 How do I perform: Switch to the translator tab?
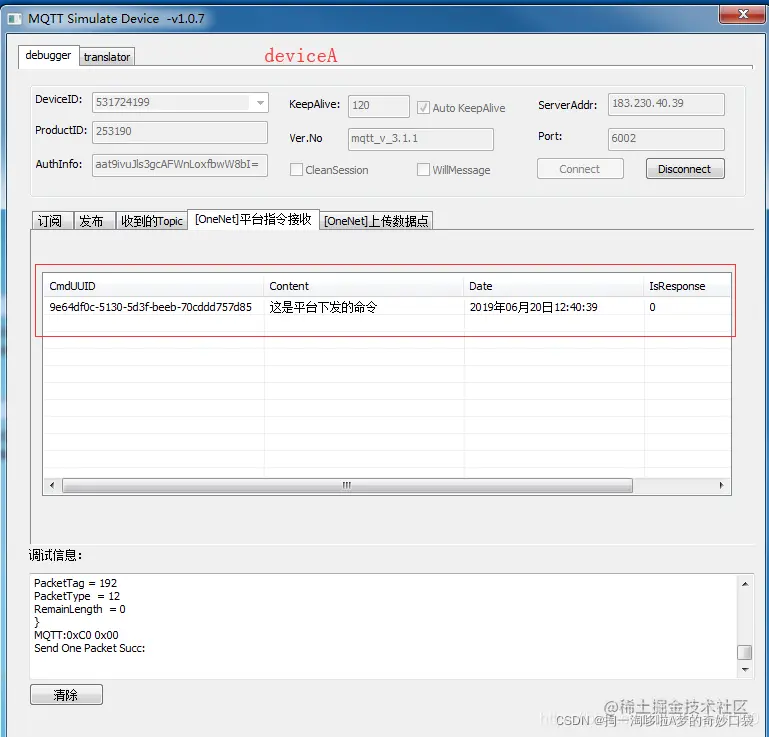click(107, 57)
